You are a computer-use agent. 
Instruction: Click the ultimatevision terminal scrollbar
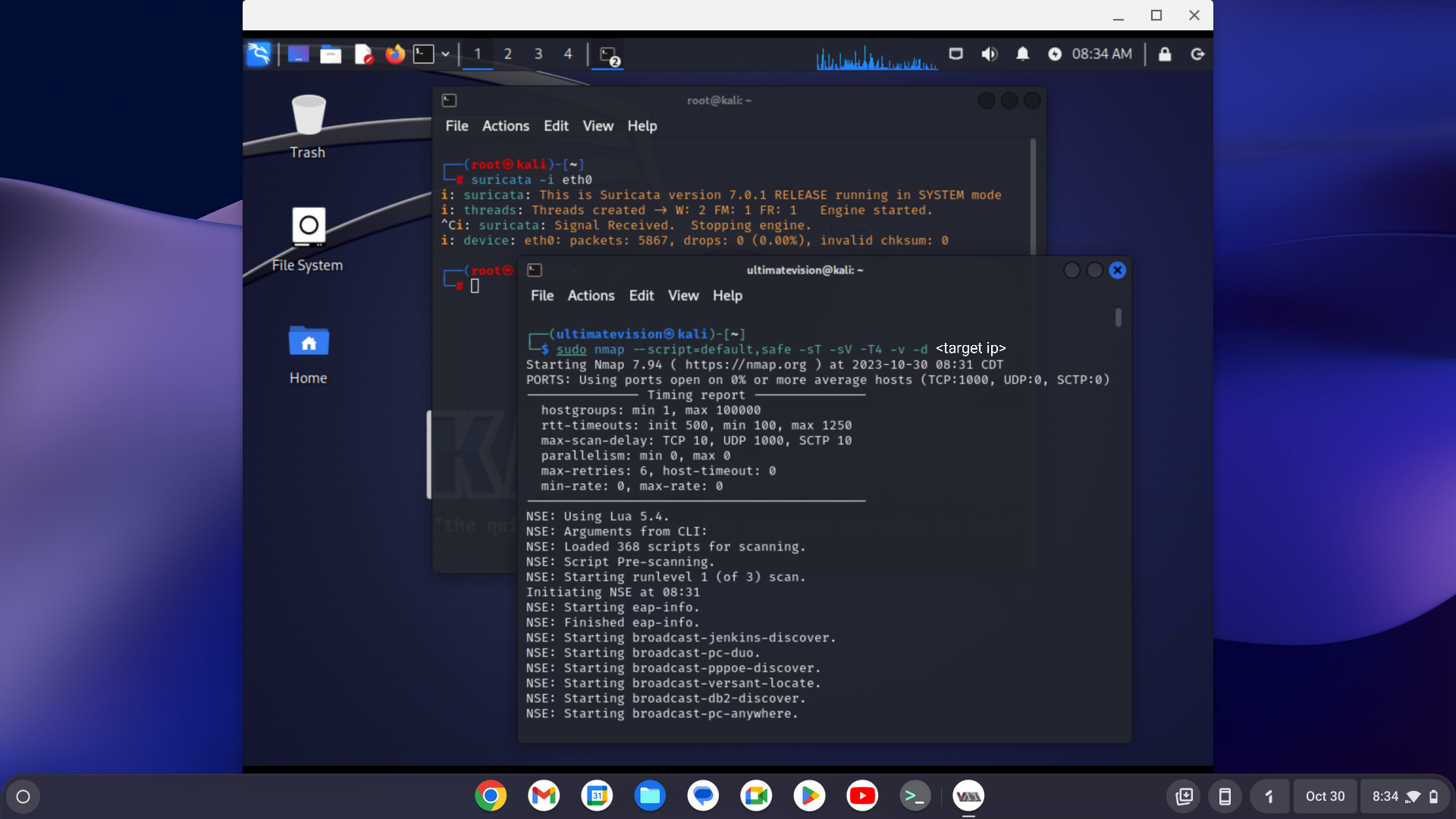[1118, 318]
